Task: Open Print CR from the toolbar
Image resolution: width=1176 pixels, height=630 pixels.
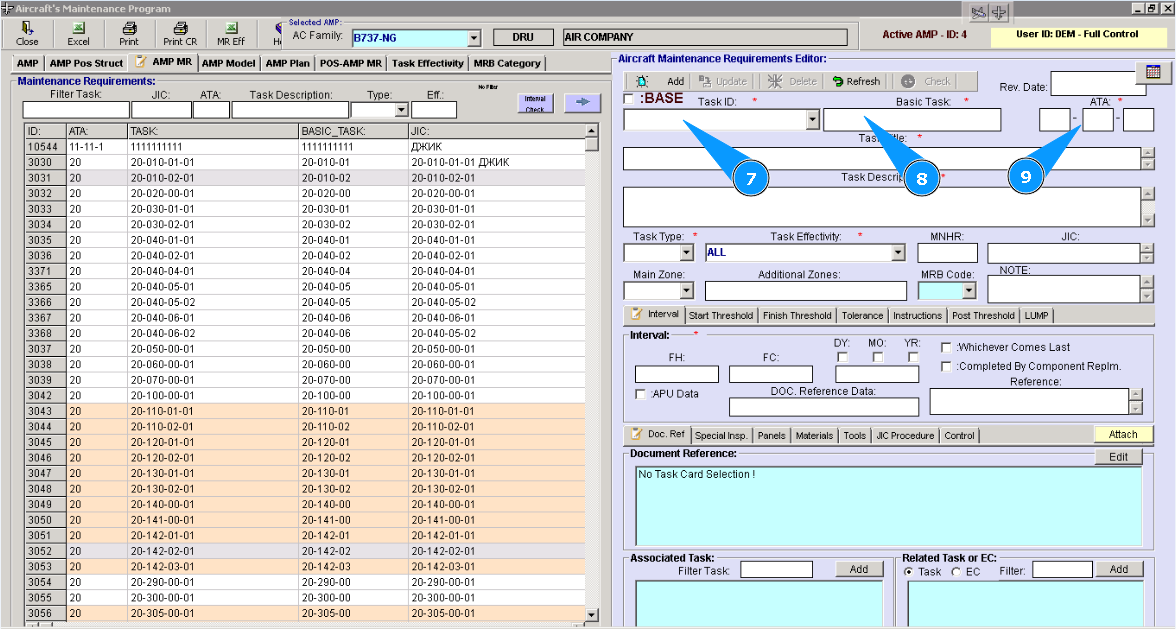Action: click(180, 32)
